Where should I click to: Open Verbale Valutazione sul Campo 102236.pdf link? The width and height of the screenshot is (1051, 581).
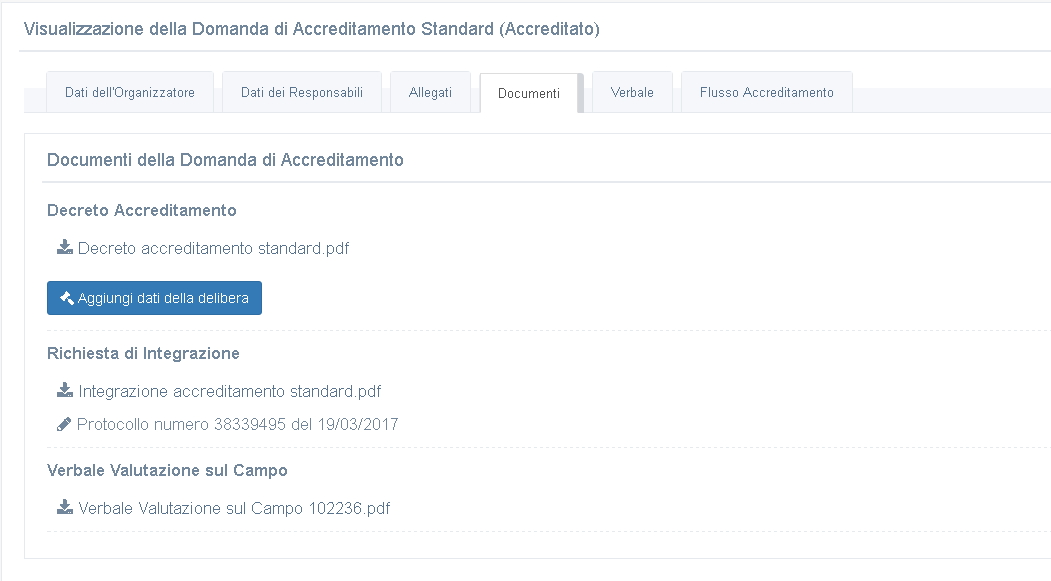click(234, 508)
